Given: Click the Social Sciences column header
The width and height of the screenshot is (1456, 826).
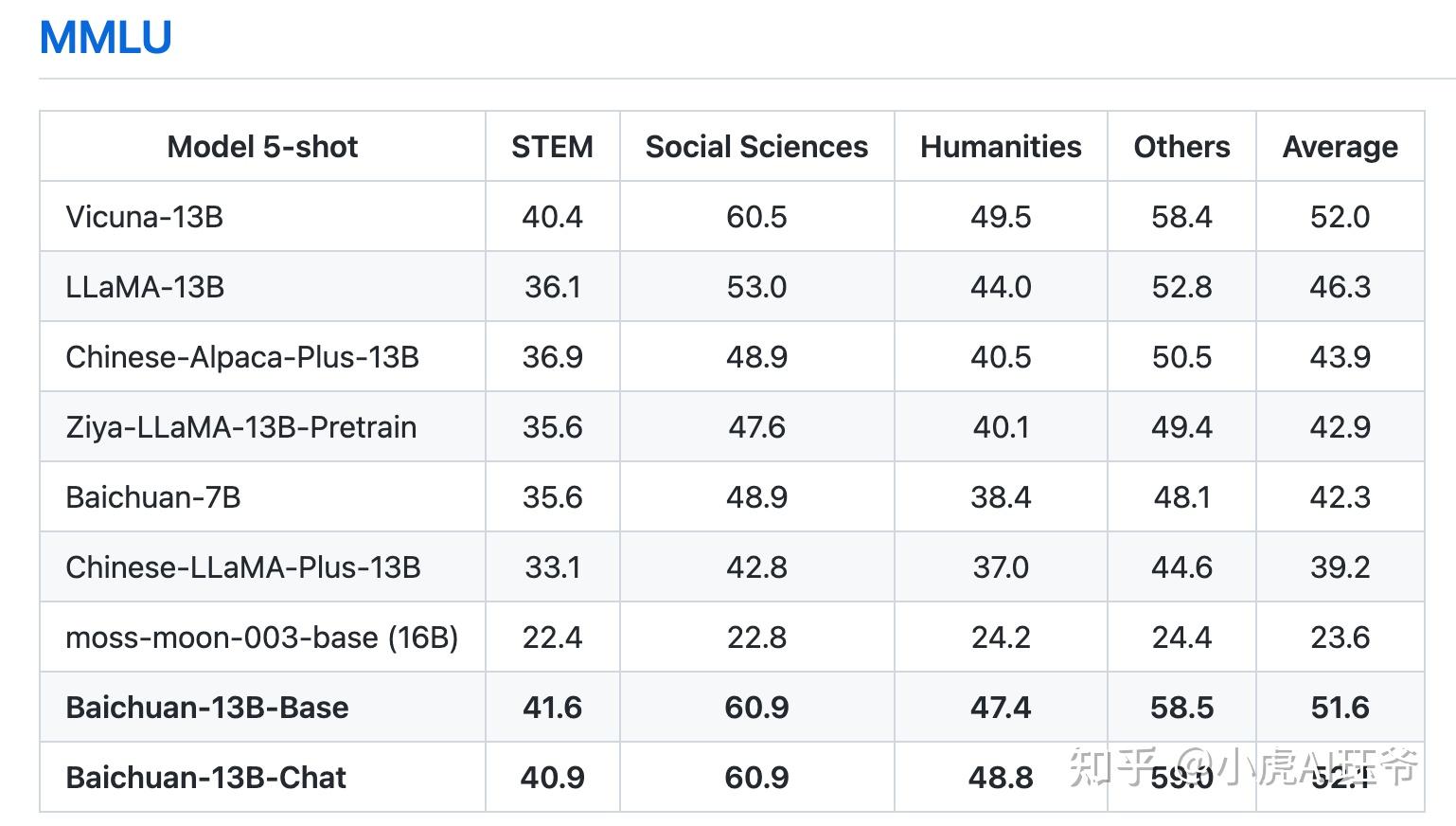Looking at the screenshot, I should click(756, 147).
